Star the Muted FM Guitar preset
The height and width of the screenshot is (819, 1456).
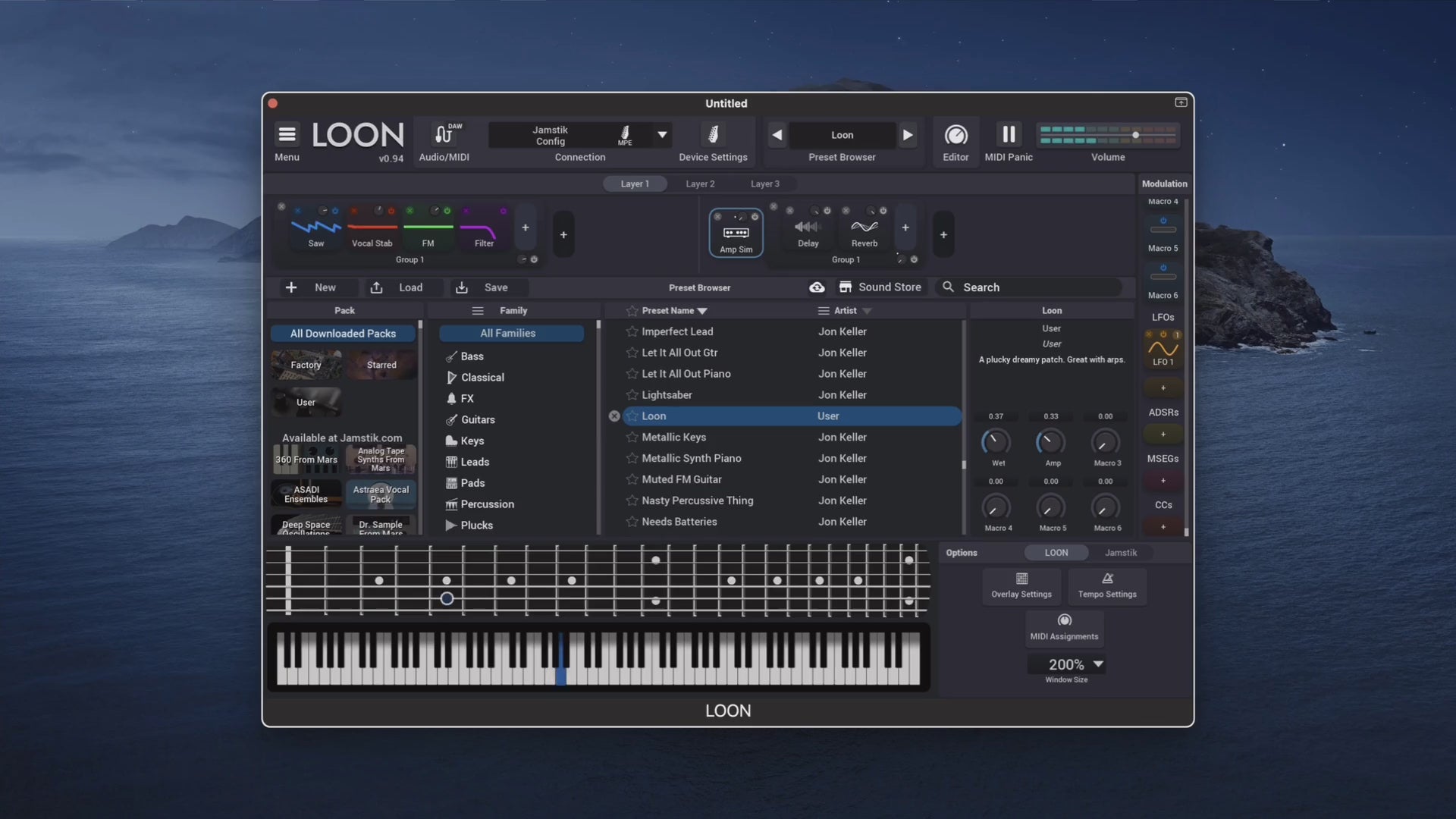pos(632,479)
